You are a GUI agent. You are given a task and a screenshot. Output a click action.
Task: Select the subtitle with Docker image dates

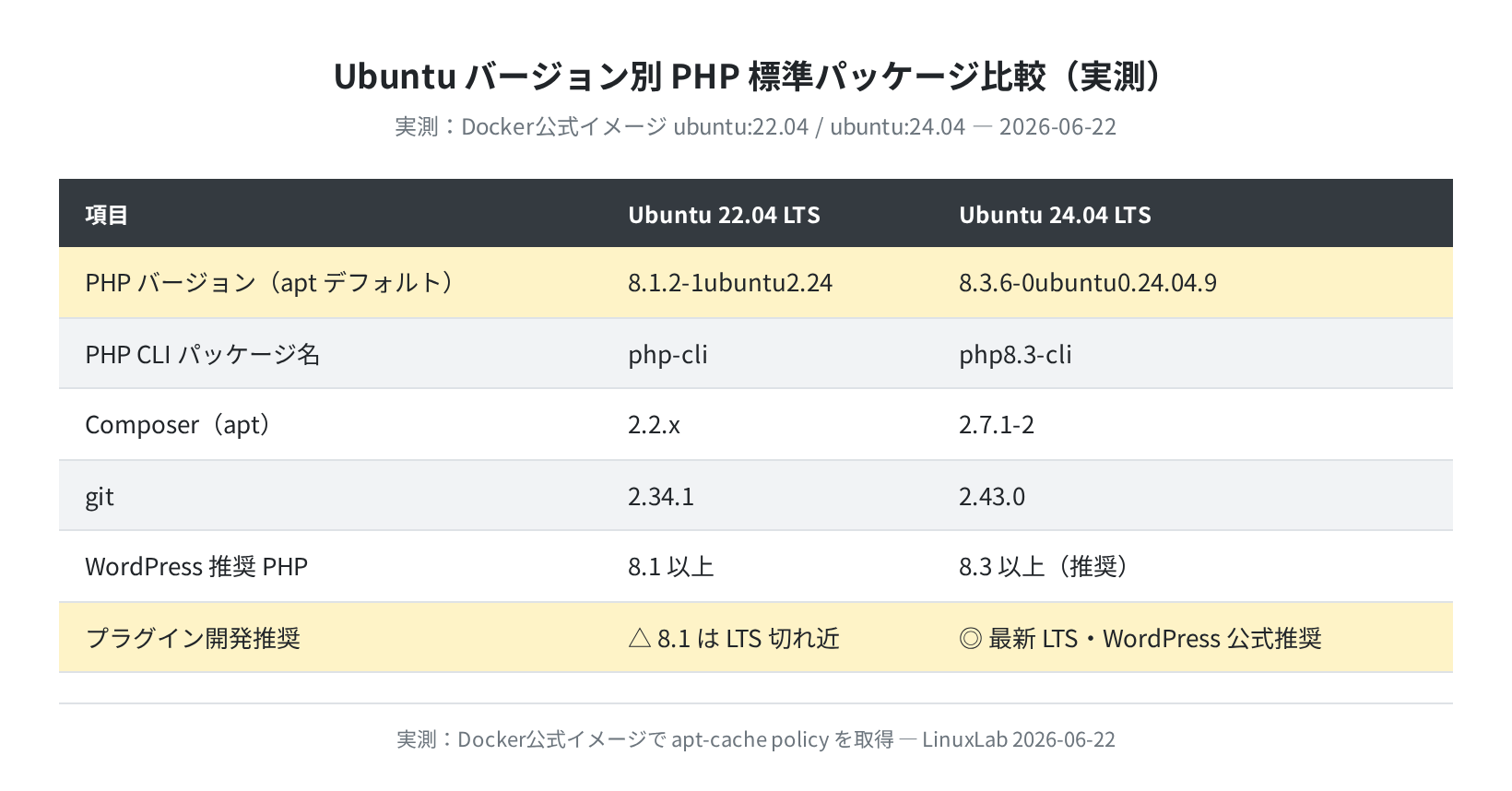[755, 126]
